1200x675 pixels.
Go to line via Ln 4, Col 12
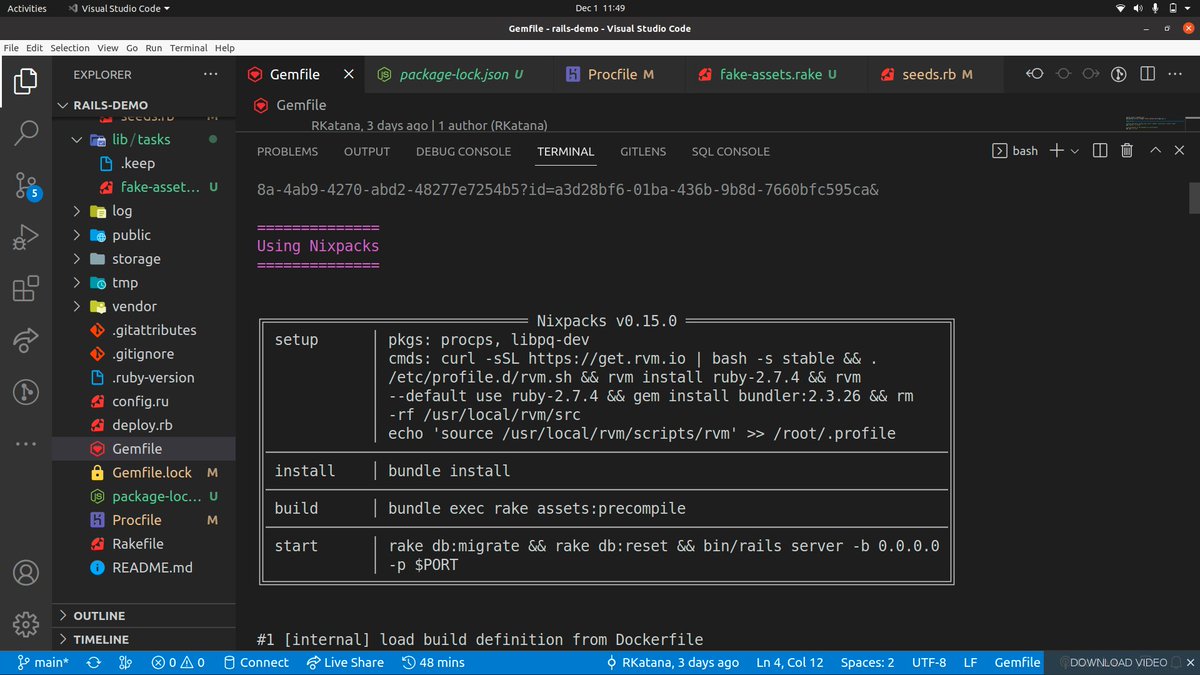click(x=790, y=662)
